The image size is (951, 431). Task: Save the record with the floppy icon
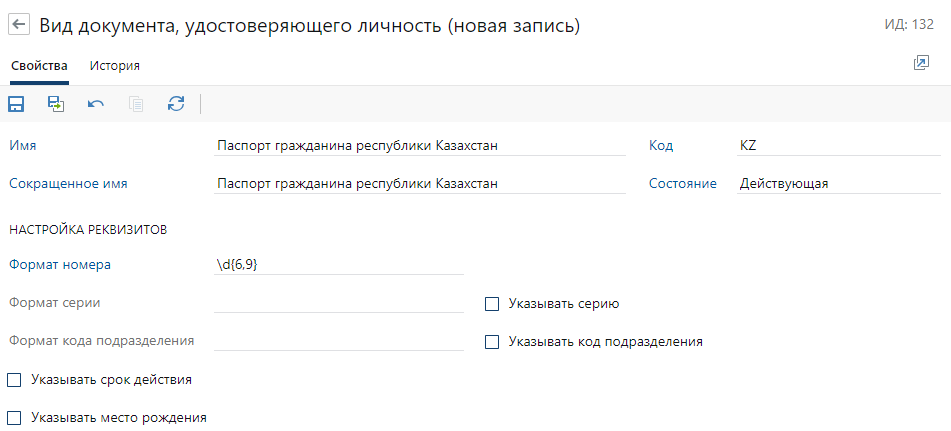tap(16, 104)
